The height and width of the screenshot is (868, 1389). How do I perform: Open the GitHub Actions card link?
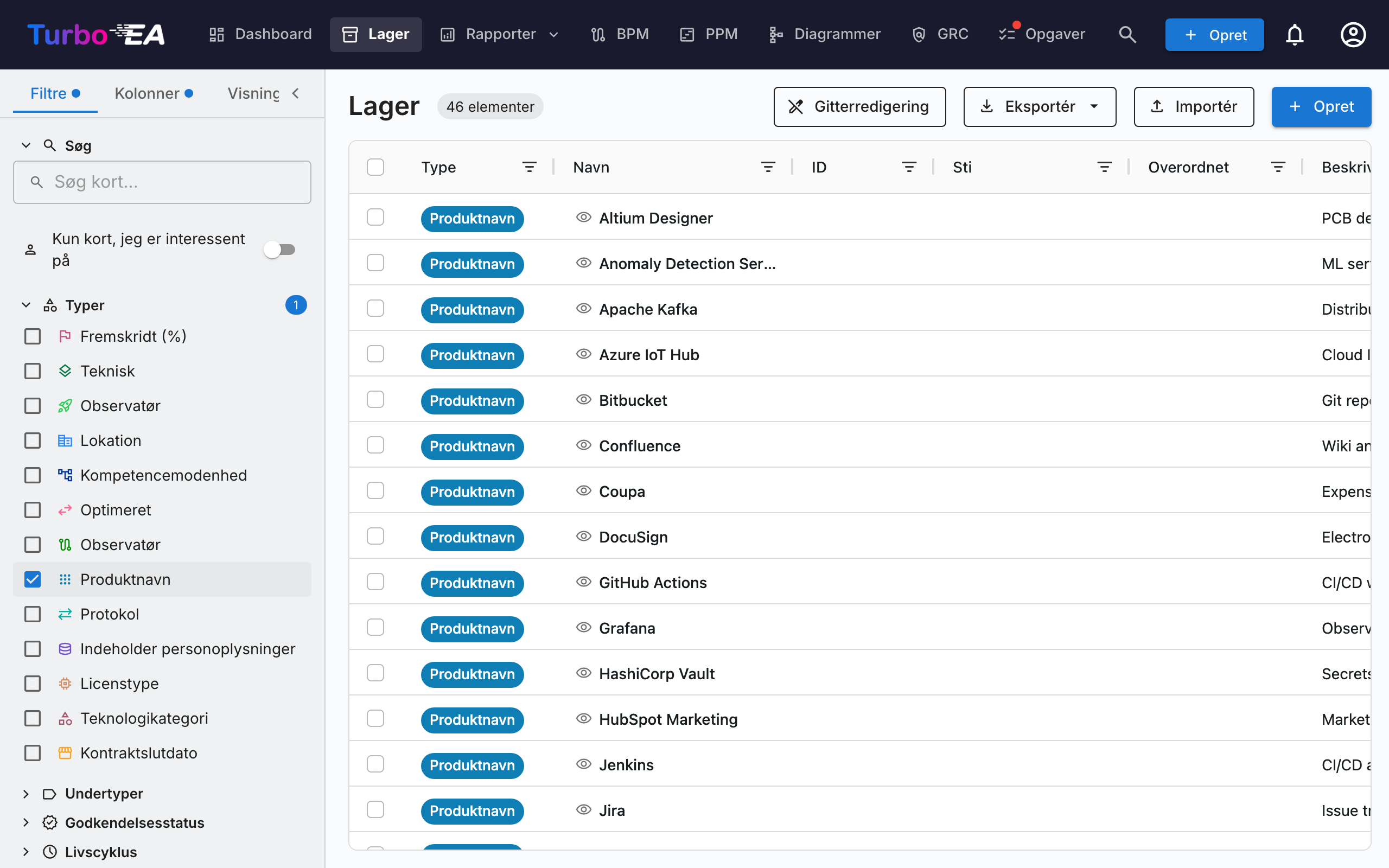click(x=653, y=582)
